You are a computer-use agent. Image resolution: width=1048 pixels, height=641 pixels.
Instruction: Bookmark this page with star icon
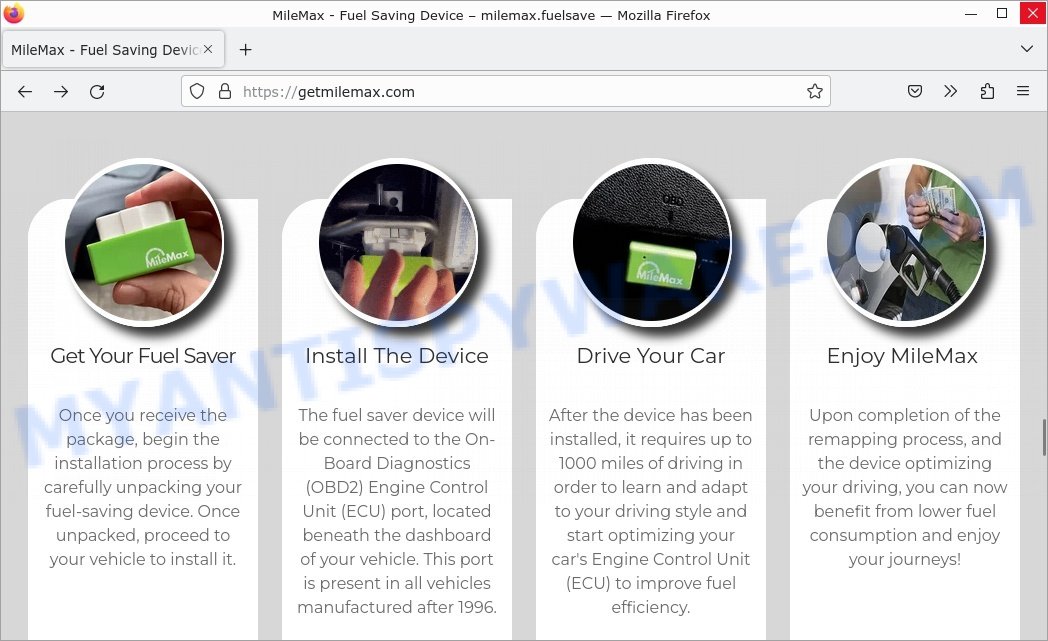pos(814,92)
